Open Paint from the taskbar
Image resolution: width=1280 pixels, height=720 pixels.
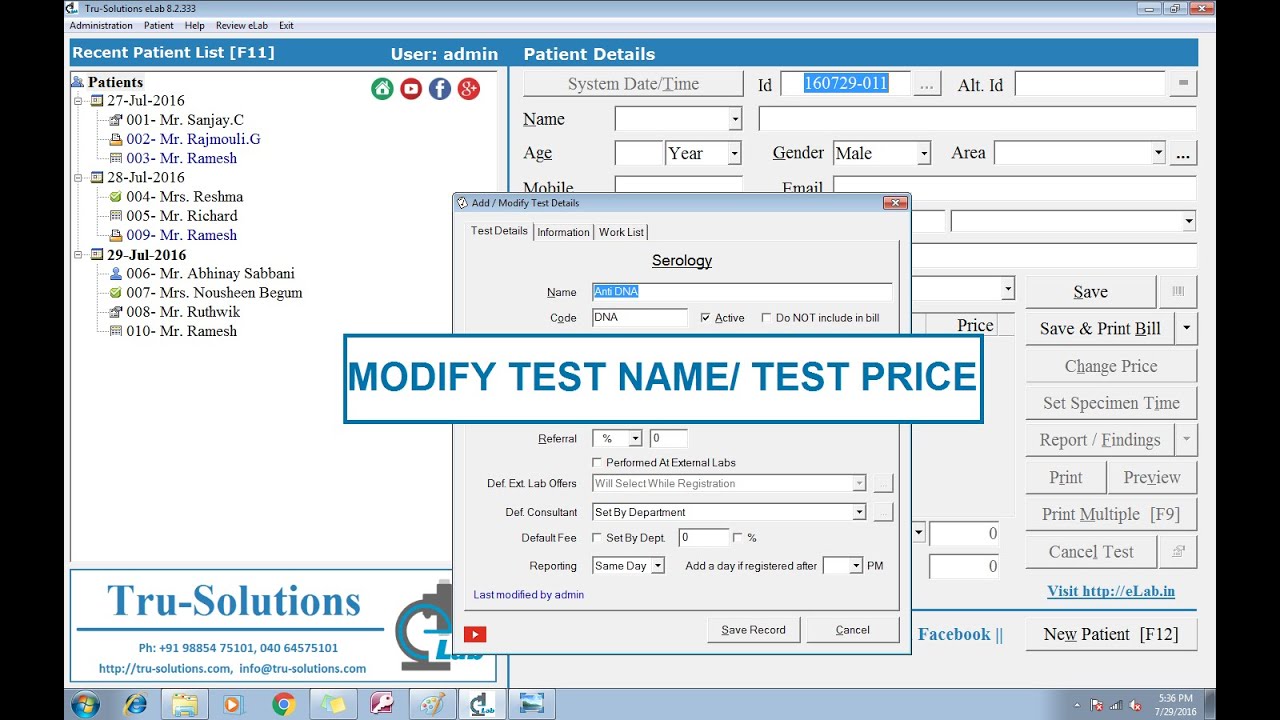click(432, 704)
